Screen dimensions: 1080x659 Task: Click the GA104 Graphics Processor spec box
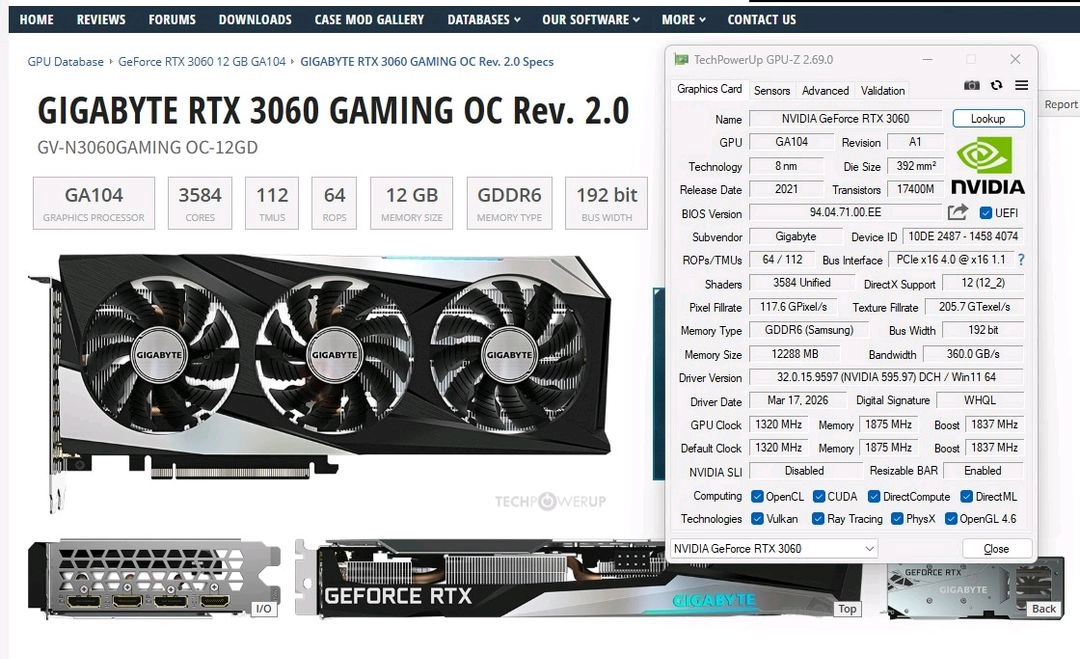[94, 202]
